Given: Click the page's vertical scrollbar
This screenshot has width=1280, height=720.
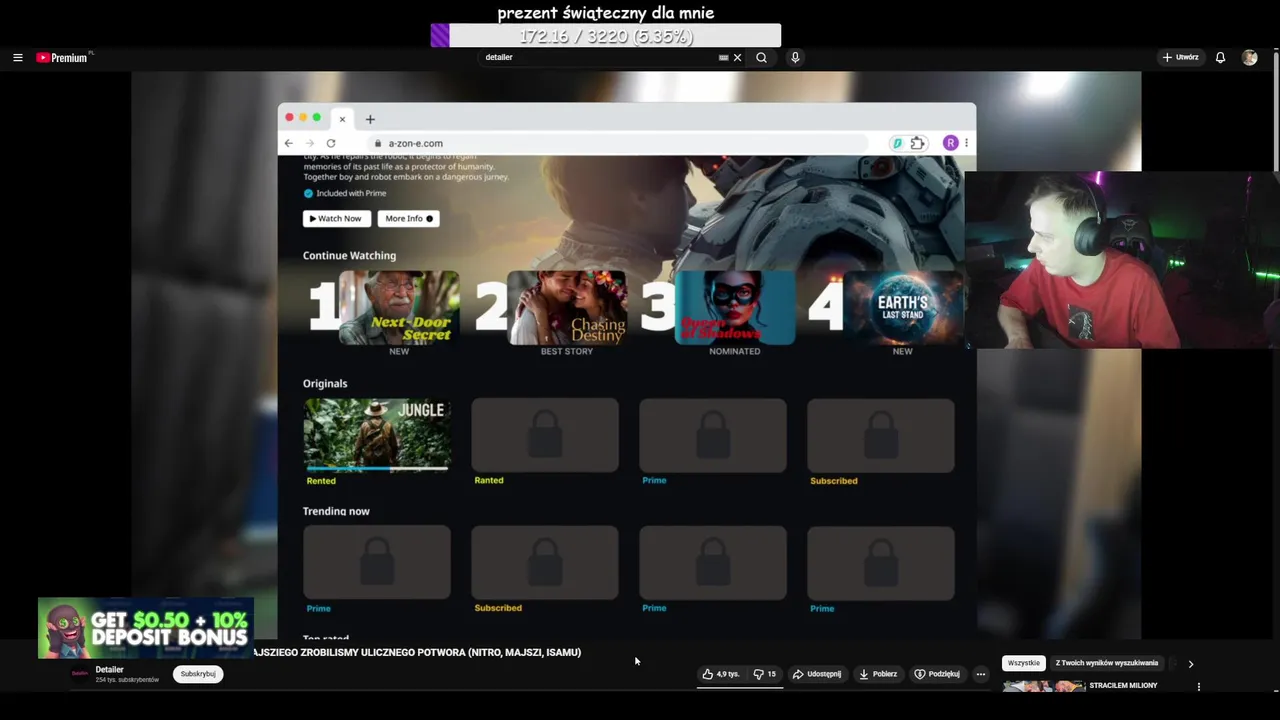Looking at the screenshot, I should (x=1275, y=110).
